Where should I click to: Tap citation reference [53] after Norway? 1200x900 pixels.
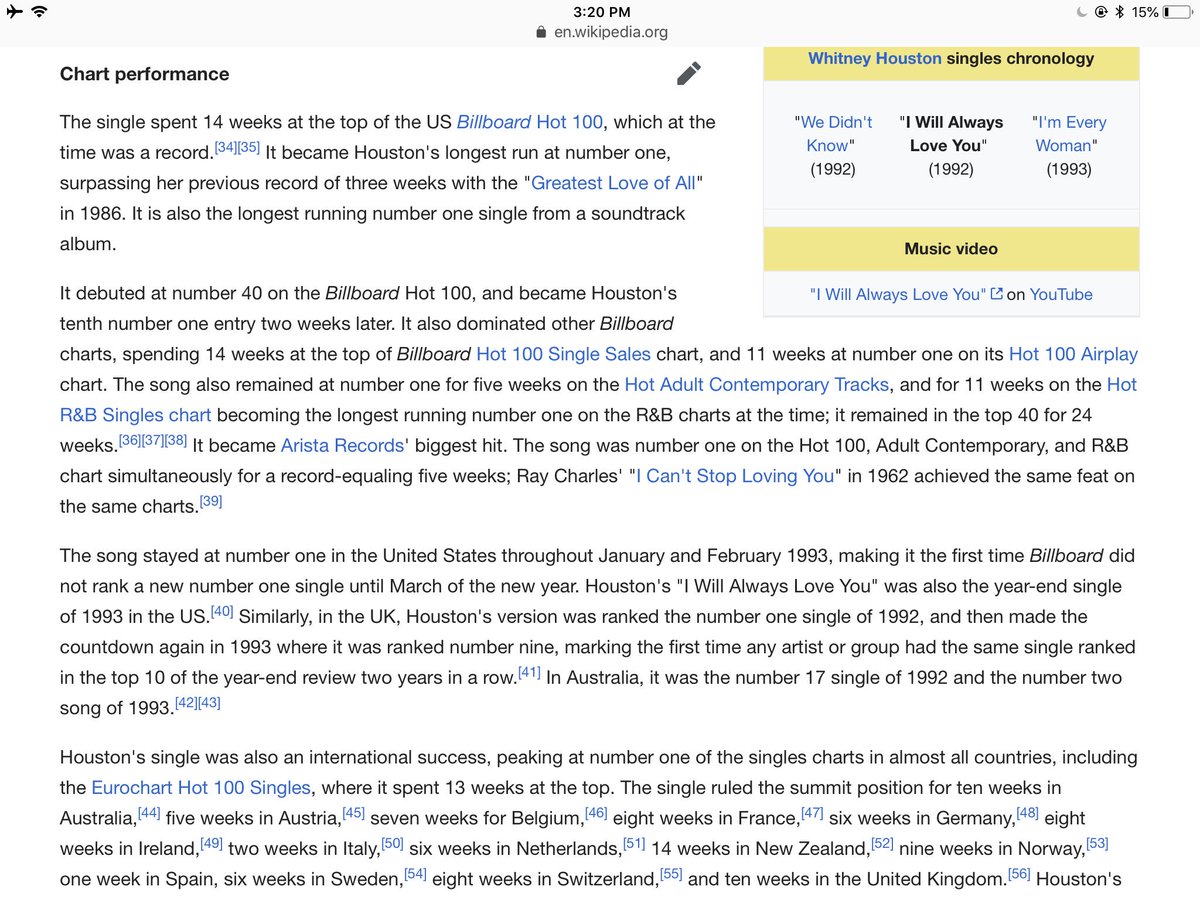pos(1097,844)
